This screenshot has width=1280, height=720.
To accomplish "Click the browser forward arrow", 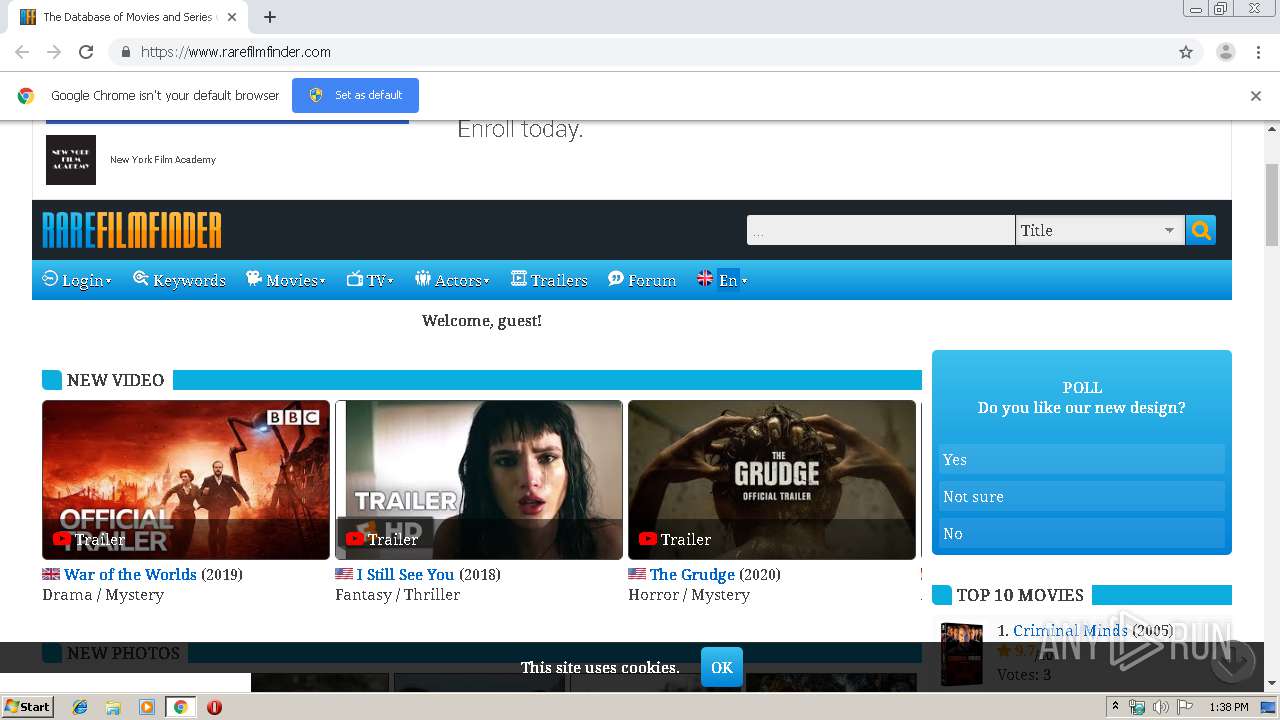I will click(x=54, y=52).
